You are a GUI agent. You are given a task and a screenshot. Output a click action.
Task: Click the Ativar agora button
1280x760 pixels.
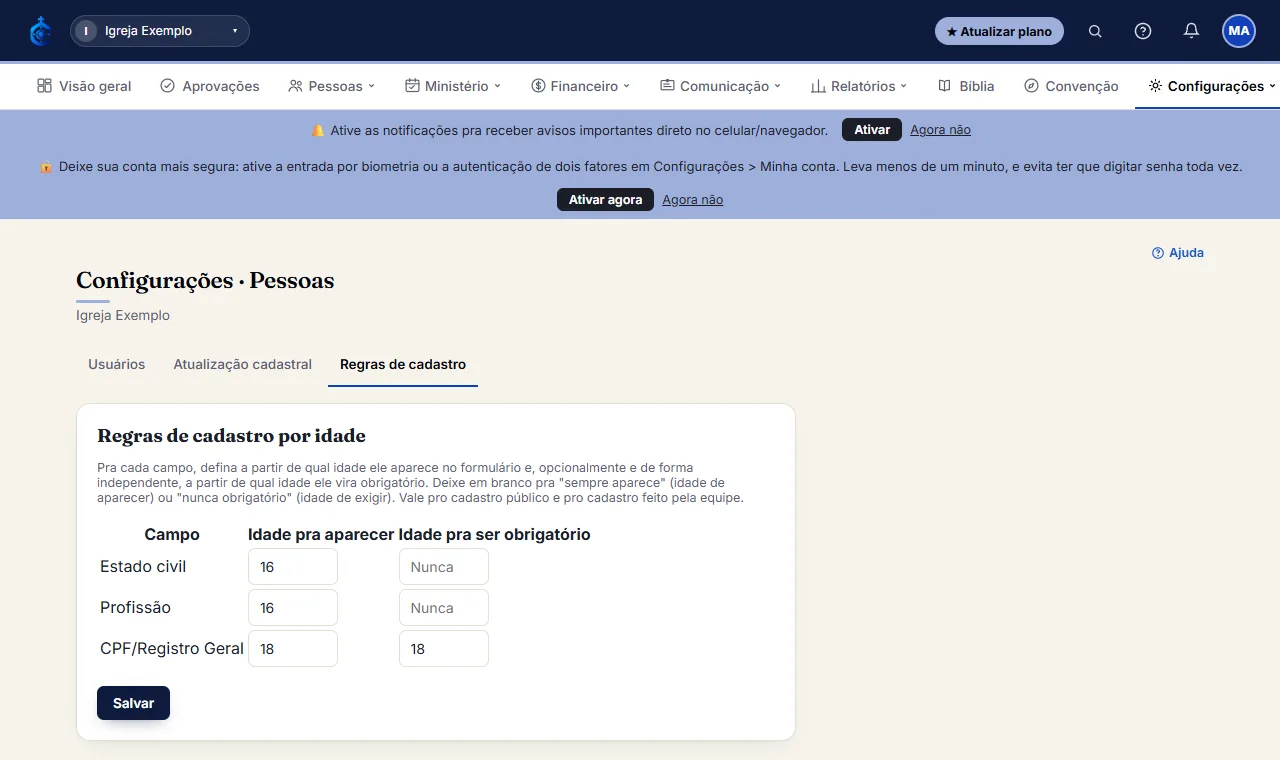(x=605, y=200)
